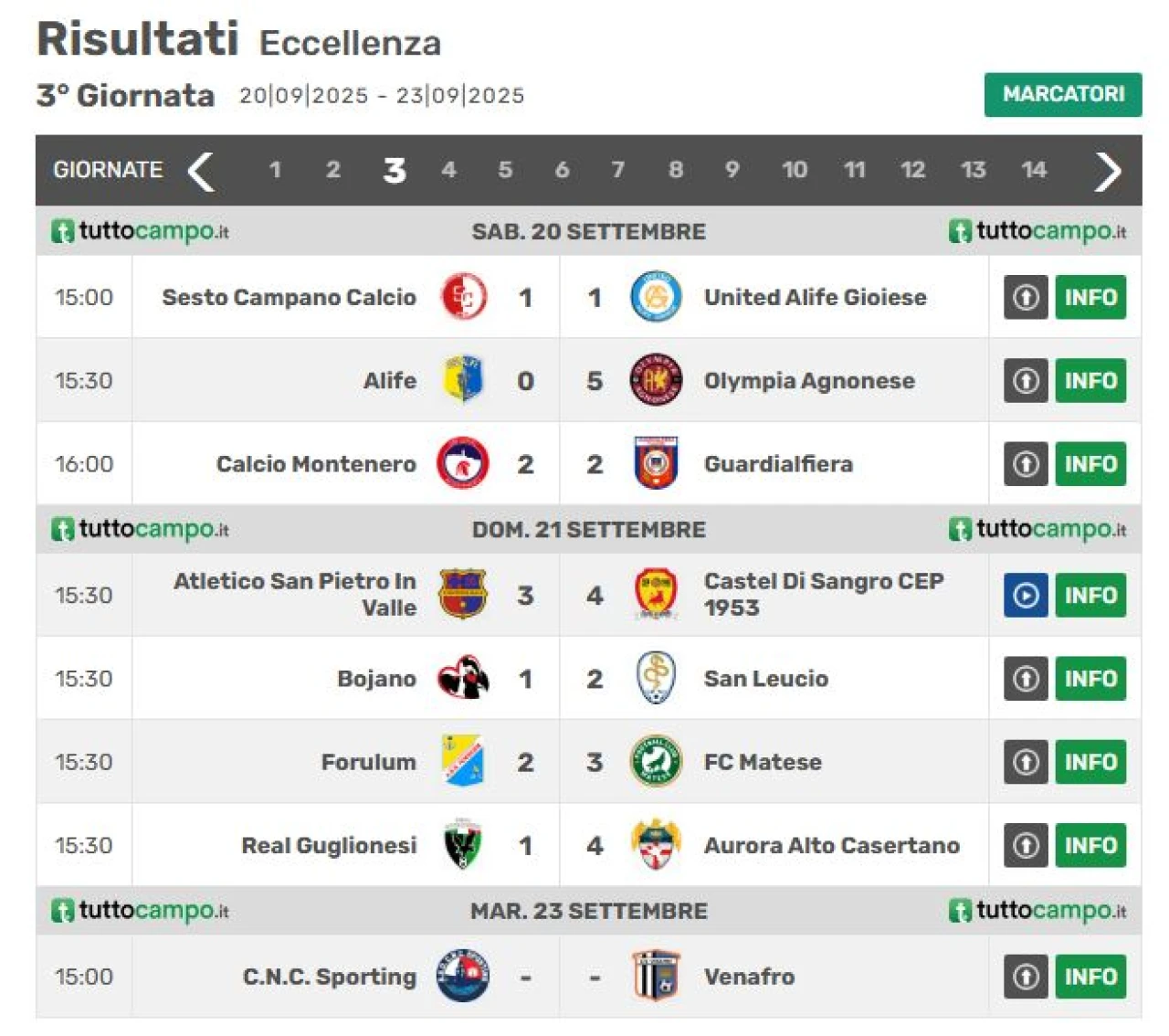The width and height of the screenshot is (1169, 1036).
Task: Click the C.N.C. Sporting team badge
Action: coord(463,976)
